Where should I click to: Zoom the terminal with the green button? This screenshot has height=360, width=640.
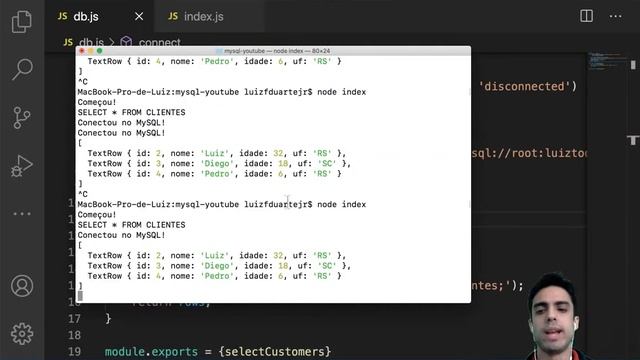(x=100, y=51)
